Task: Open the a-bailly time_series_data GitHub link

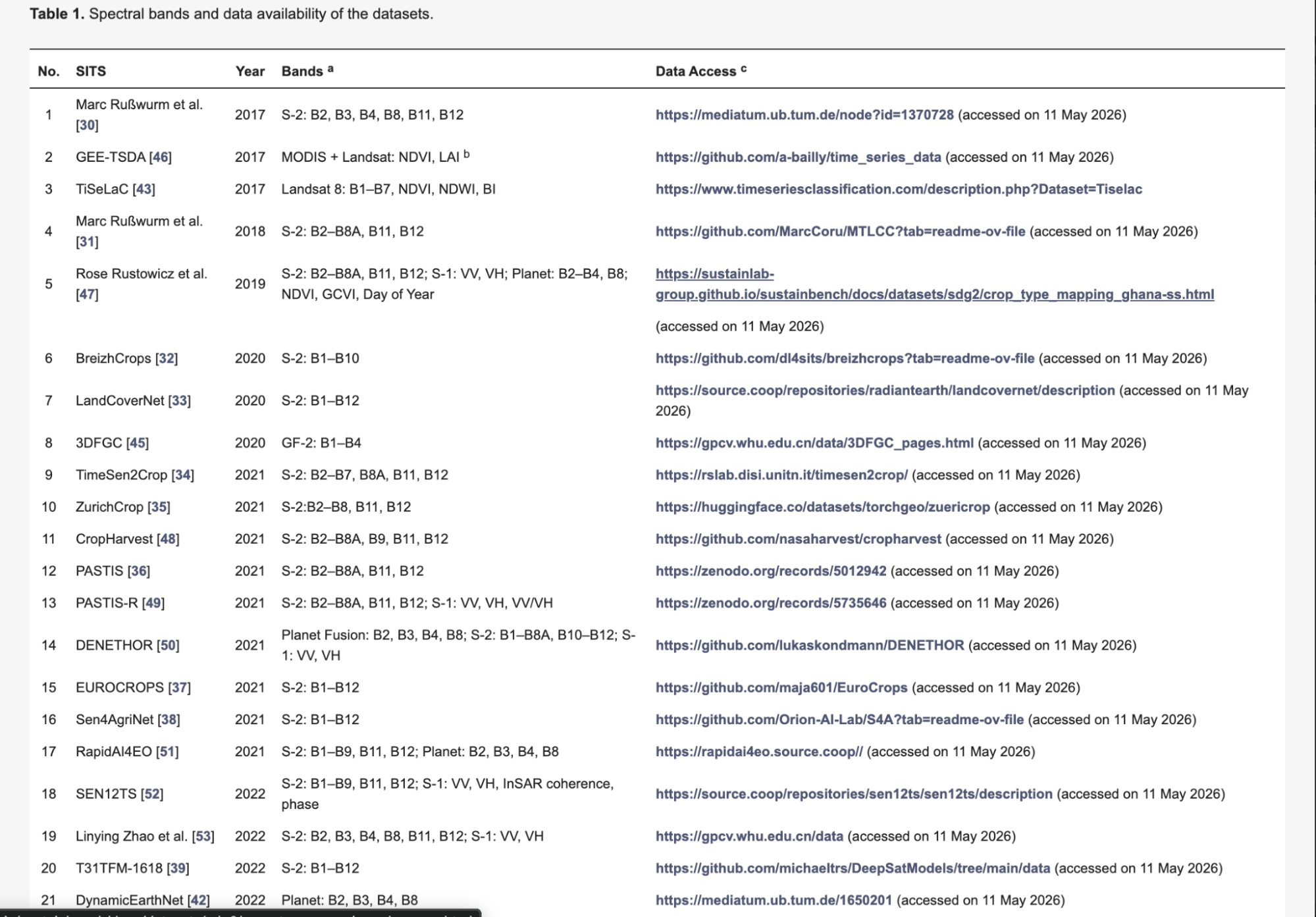Action: [x=798, y=157]
